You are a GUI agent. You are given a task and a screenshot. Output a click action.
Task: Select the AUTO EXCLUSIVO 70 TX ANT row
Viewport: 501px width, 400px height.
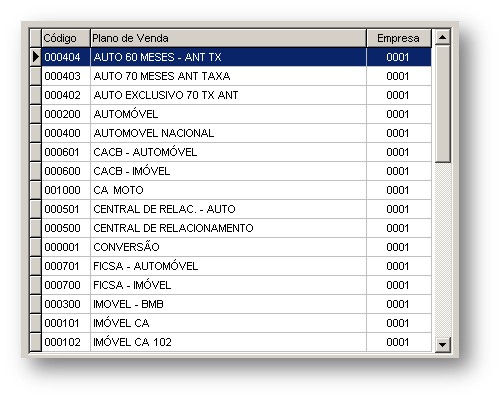pyautogui.click(x=236, y=95)
